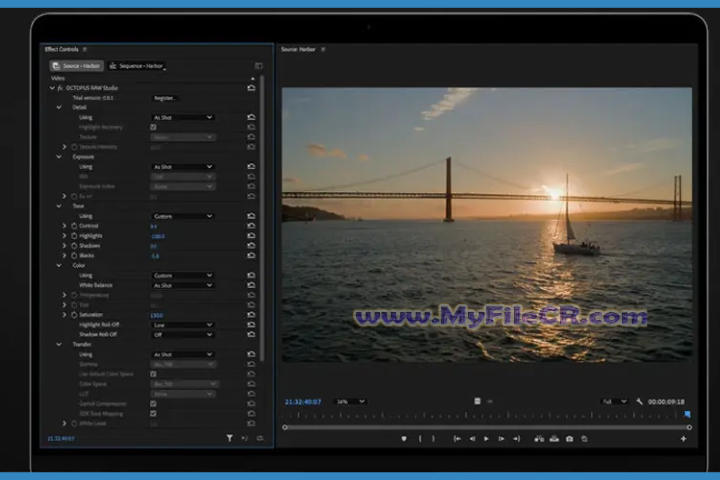Reset the Highlights parameter
720x480 pixels.
tap(251, 236)
